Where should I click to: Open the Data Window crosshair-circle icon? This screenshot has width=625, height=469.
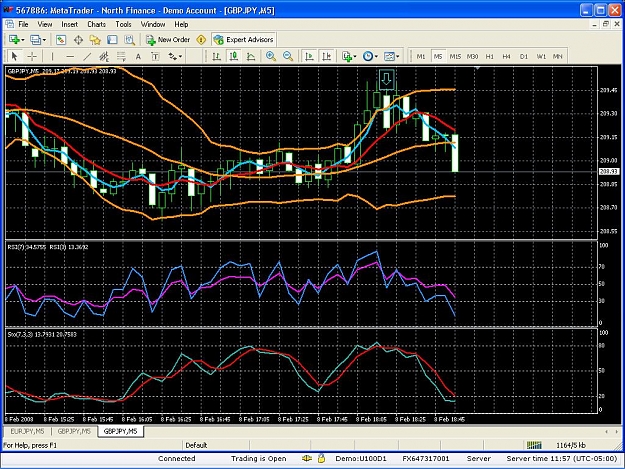78,39
